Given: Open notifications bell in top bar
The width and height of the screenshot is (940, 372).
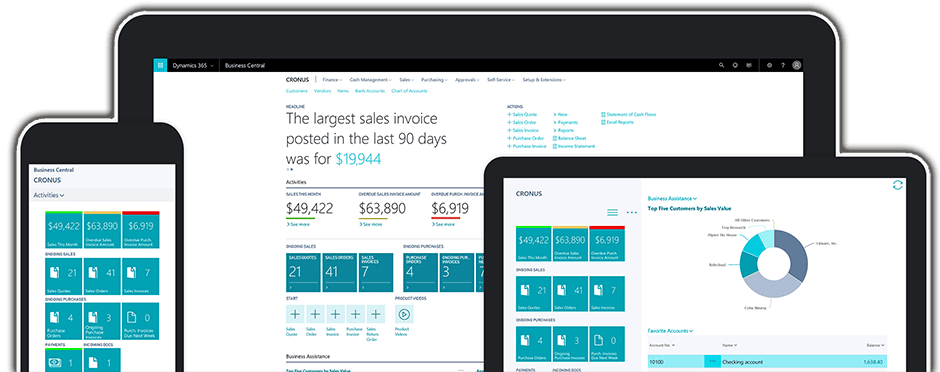Looking at the screenshot, I should point(735,65).
